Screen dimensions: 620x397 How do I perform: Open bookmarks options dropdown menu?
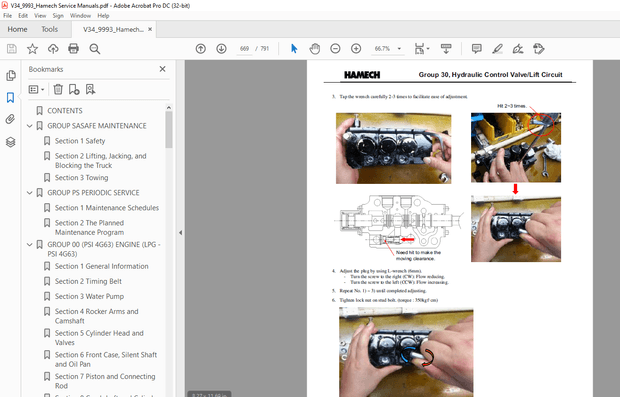point(36,89)
